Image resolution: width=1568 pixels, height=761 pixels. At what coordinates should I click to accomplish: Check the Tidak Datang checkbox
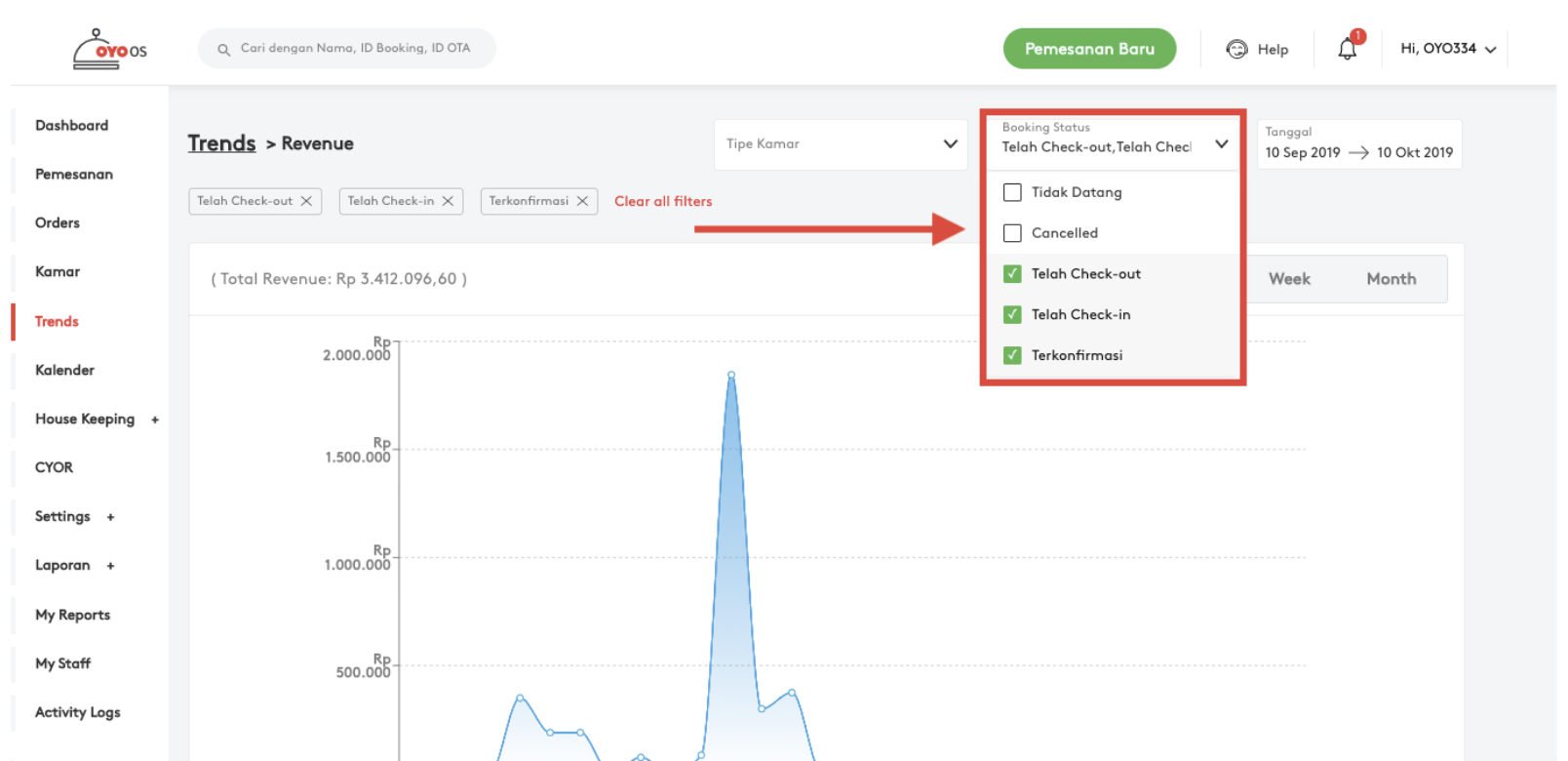[1012, 192]
